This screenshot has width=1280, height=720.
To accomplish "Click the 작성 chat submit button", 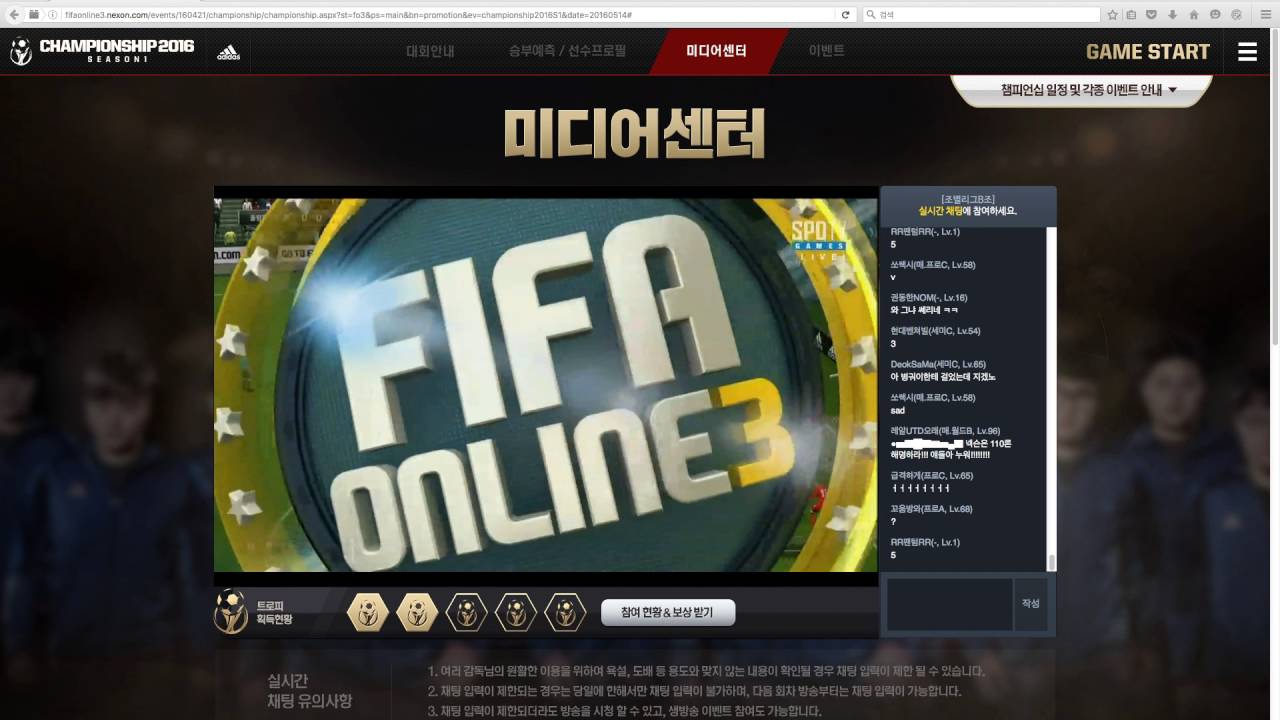I will 1031,604.
